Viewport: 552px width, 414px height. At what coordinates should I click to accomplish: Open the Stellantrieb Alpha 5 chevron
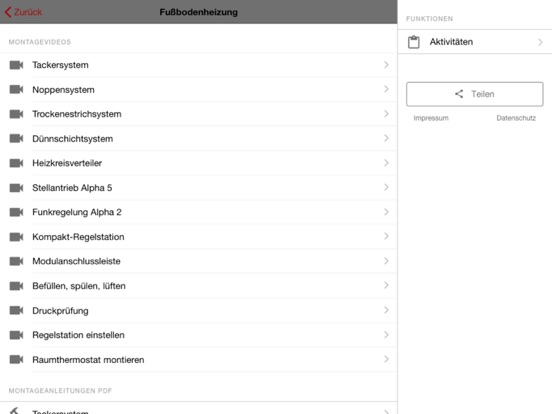386,187
